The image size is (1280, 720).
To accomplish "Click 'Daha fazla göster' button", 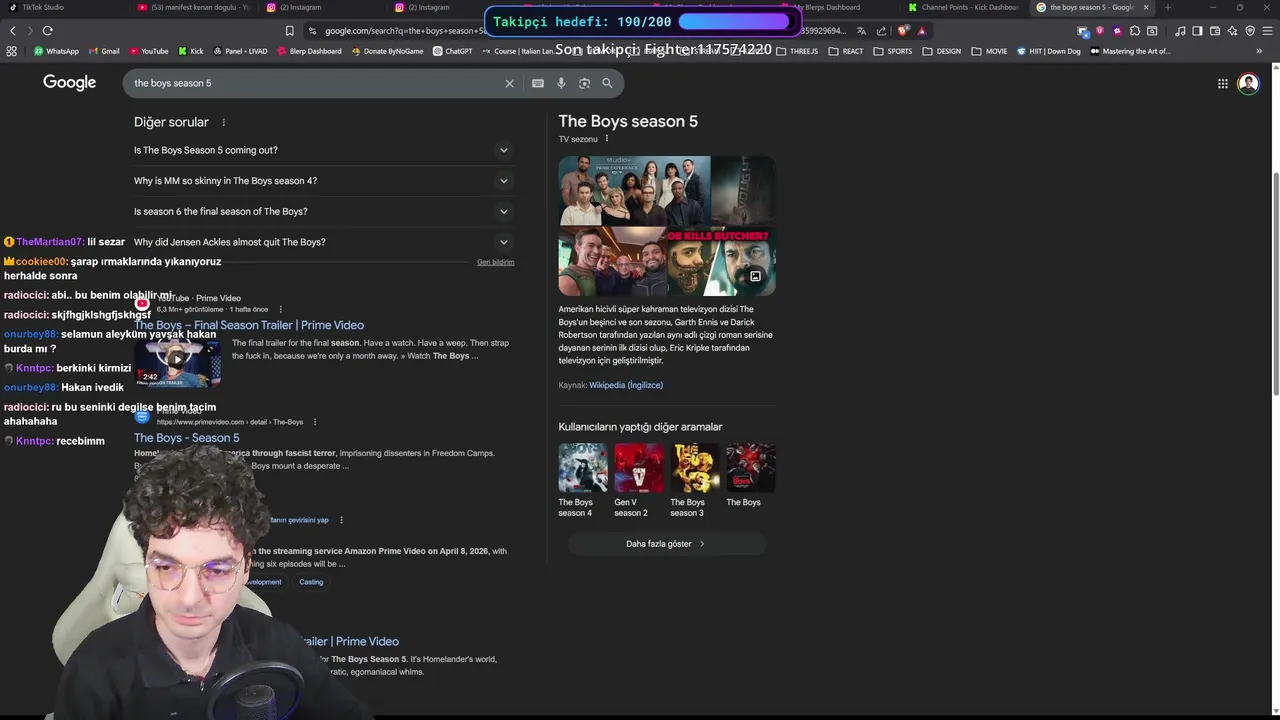I will 666,544.
